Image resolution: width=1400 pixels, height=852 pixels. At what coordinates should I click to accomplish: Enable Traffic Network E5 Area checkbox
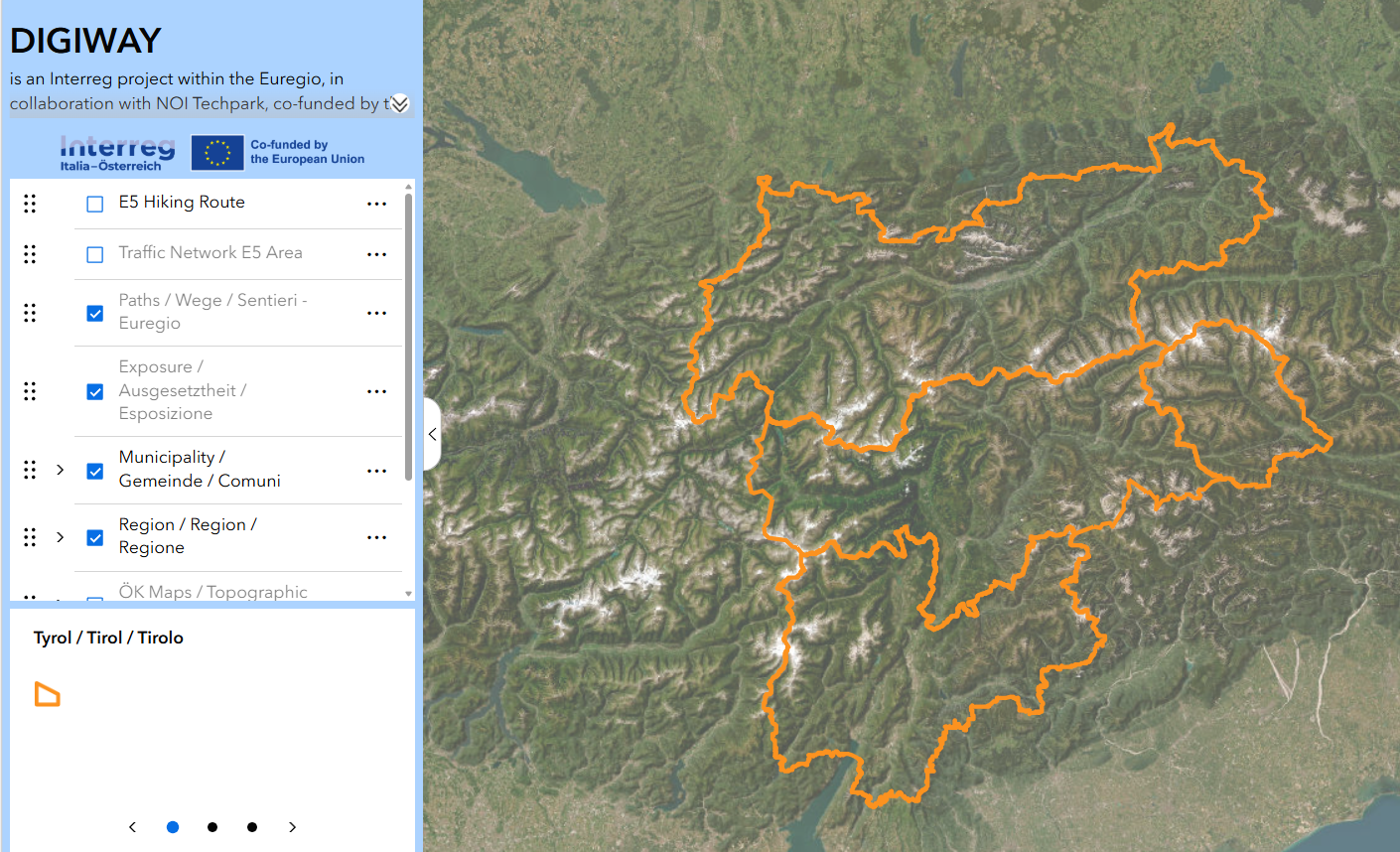coord(95,254)
